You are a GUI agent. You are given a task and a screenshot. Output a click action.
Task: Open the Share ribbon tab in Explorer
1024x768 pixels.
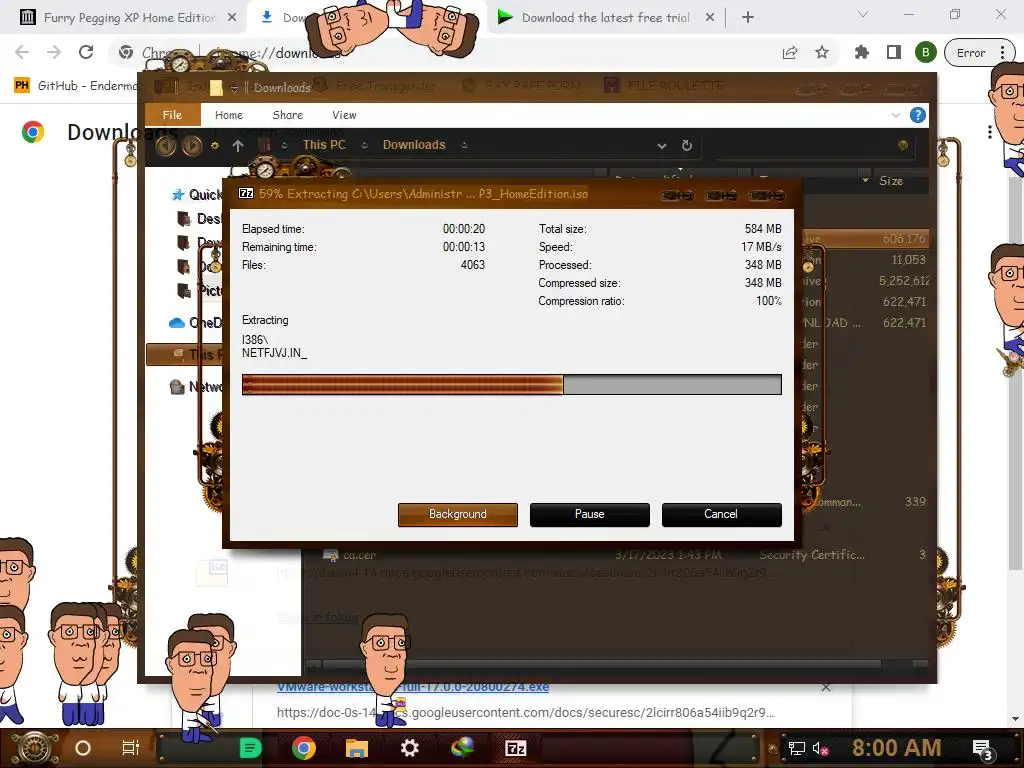pyautogui.click(x=288, y=115)
